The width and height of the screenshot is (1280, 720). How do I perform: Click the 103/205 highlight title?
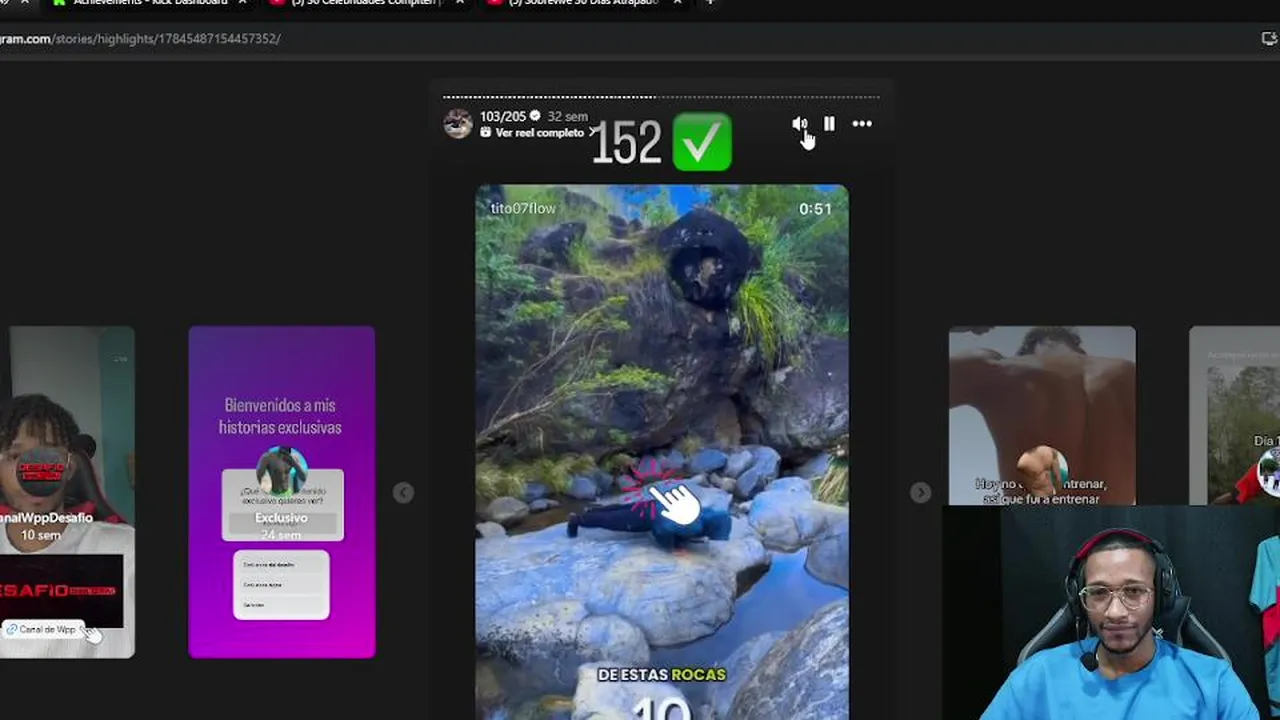502,116
